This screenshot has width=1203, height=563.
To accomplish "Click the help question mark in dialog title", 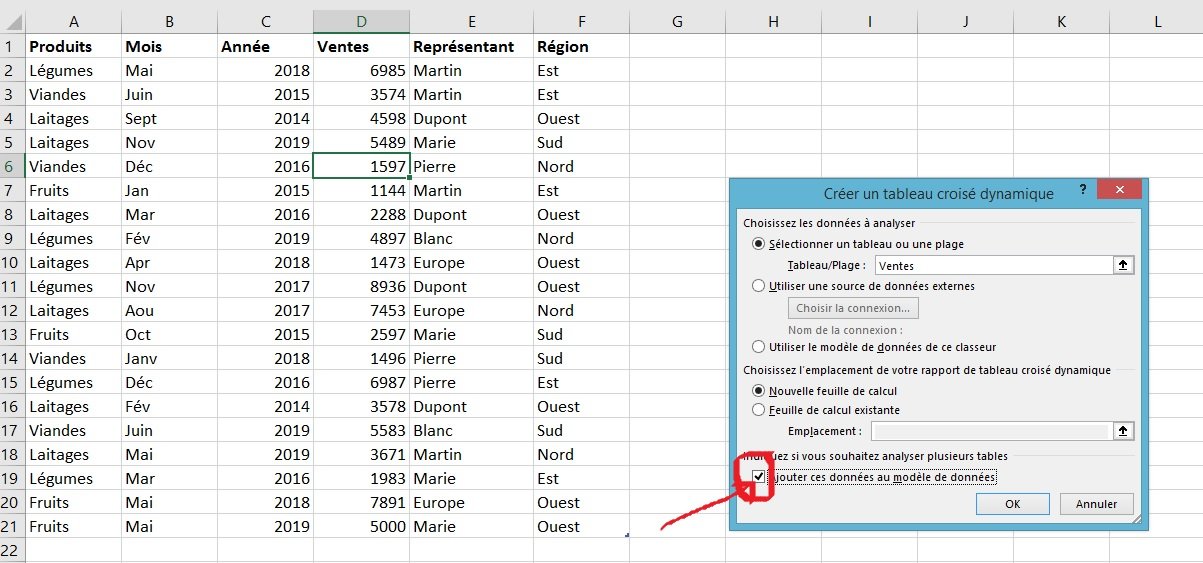I will 1083,189.
